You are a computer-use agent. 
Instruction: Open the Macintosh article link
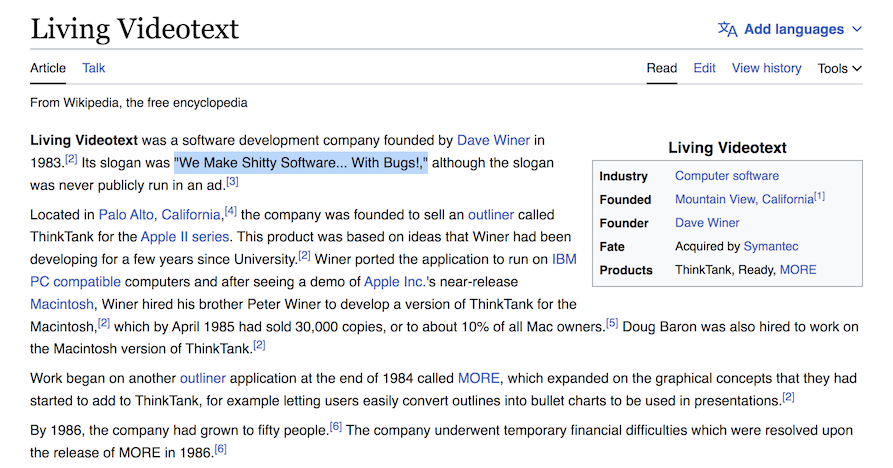[x=62, y=304]
